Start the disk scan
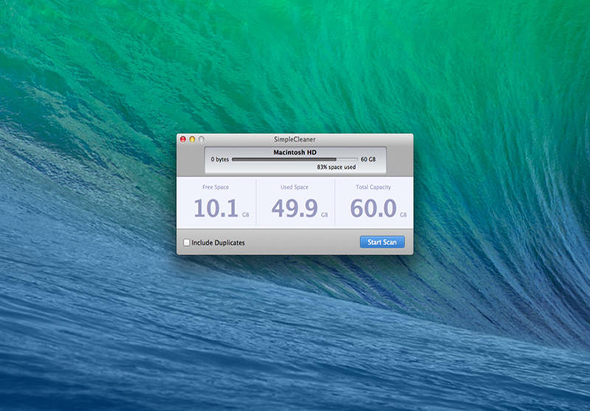Screen dimensions: 590x411 (x=382, y=242)
